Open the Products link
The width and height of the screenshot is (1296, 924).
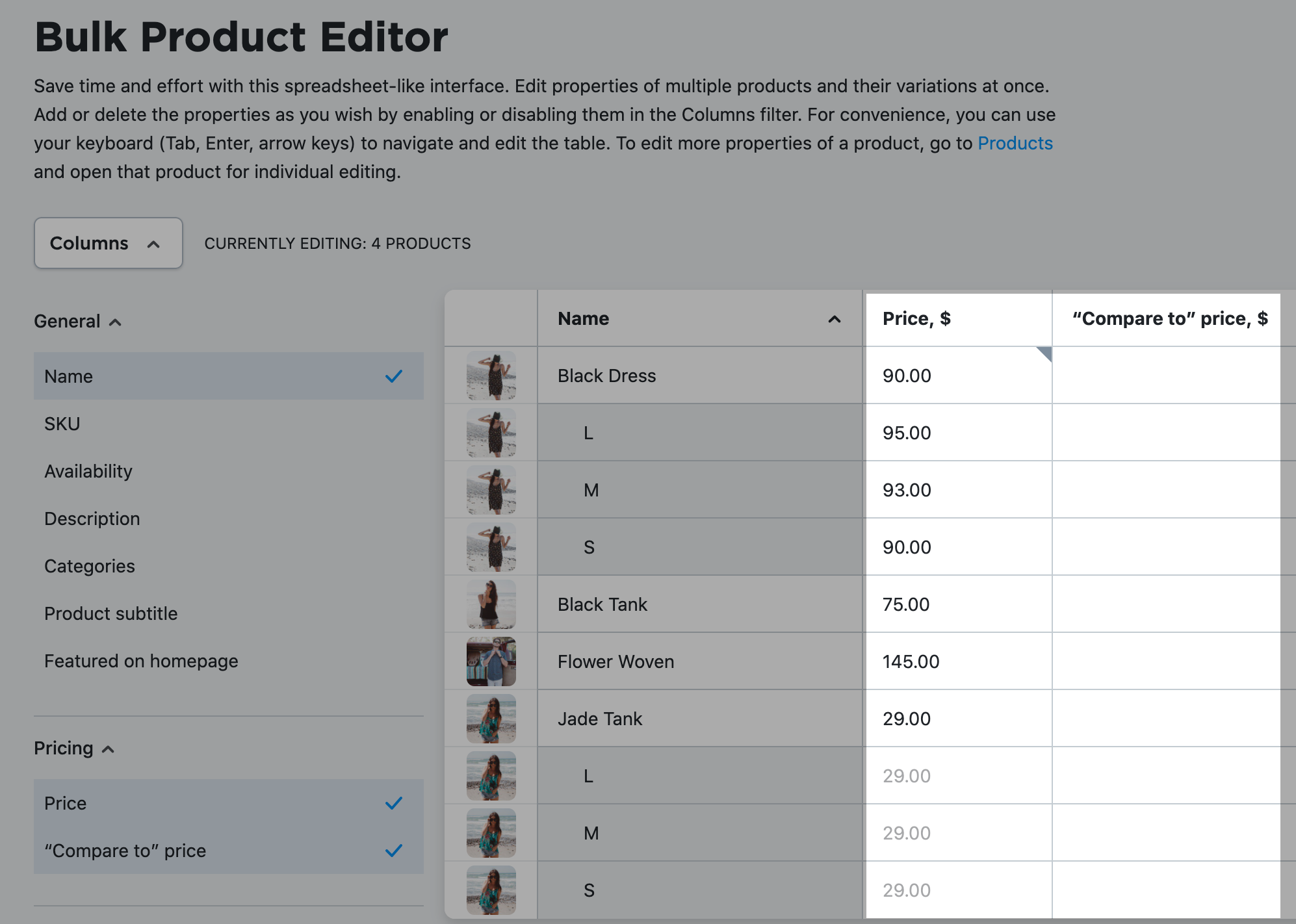tap(1015, 143)
